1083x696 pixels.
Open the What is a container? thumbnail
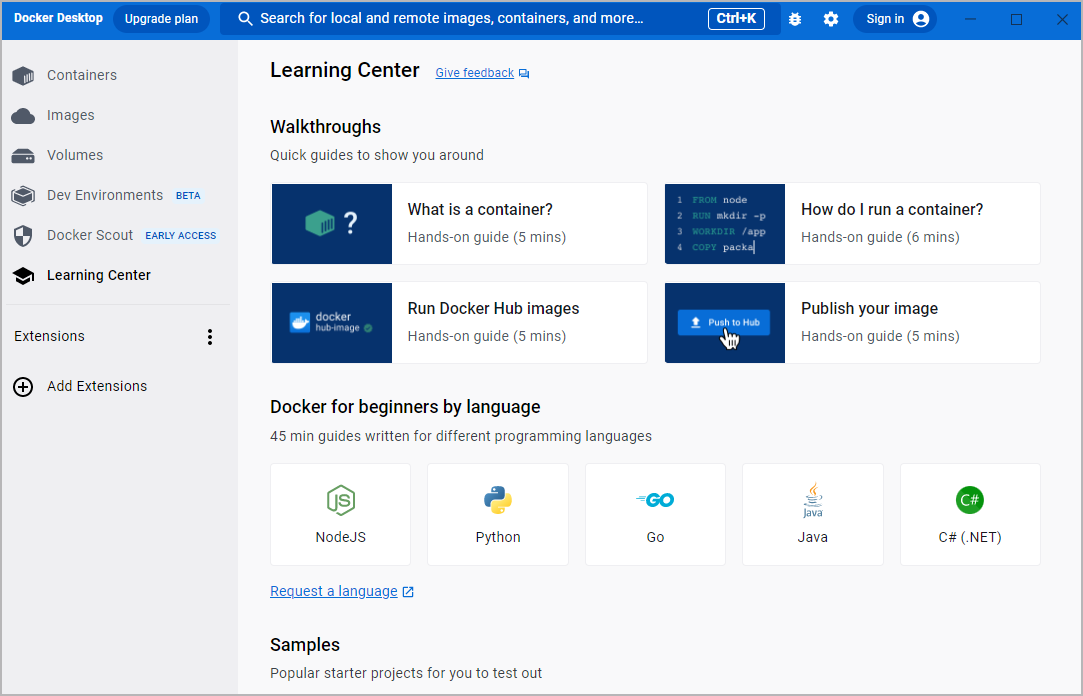pyautogui.click(x=332, y=224)
